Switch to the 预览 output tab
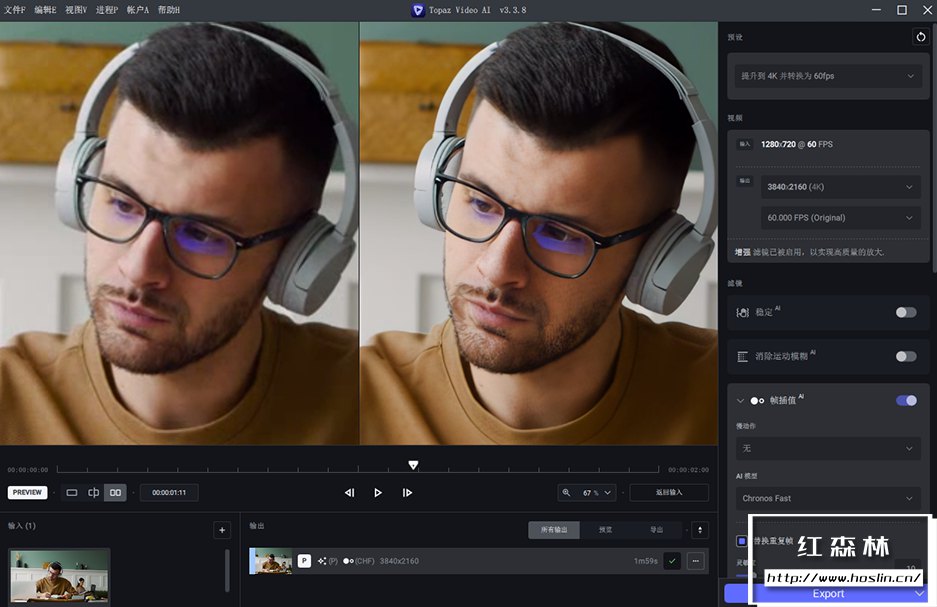 click(x=605, y=530)
